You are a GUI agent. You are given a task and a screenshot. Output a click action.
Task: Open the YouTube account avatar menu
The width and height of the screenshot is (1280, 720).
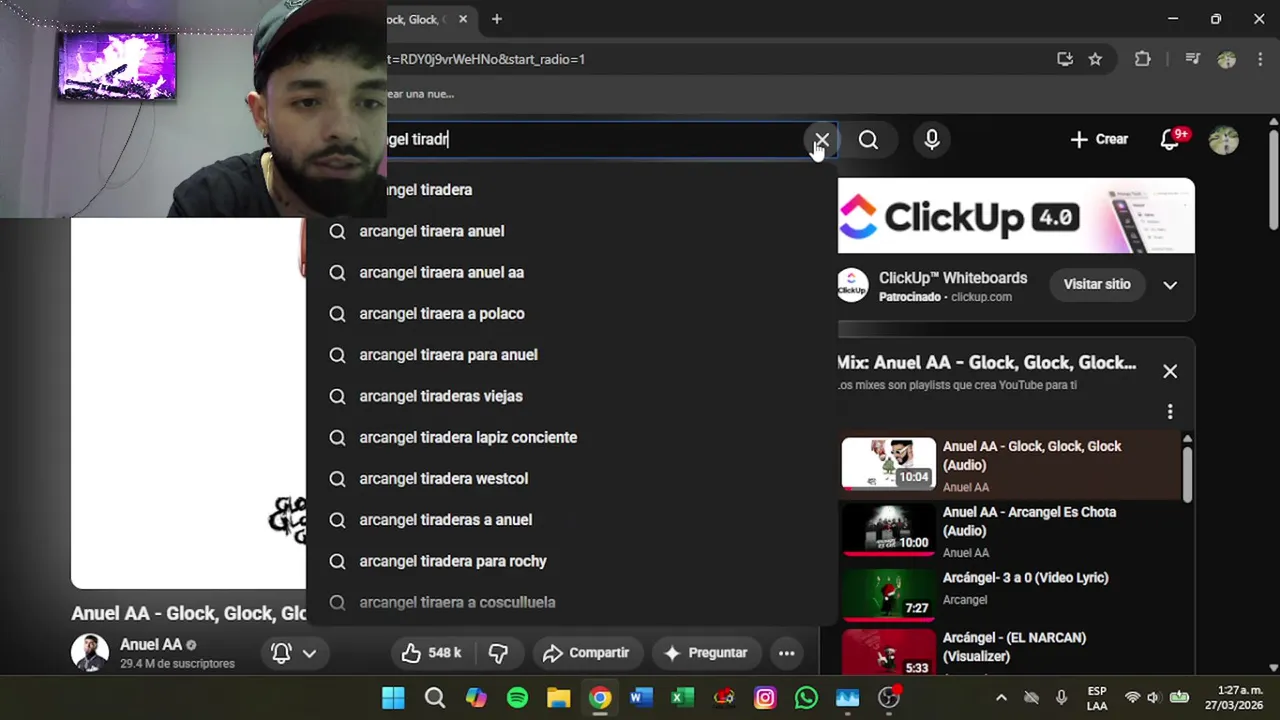1224,140
